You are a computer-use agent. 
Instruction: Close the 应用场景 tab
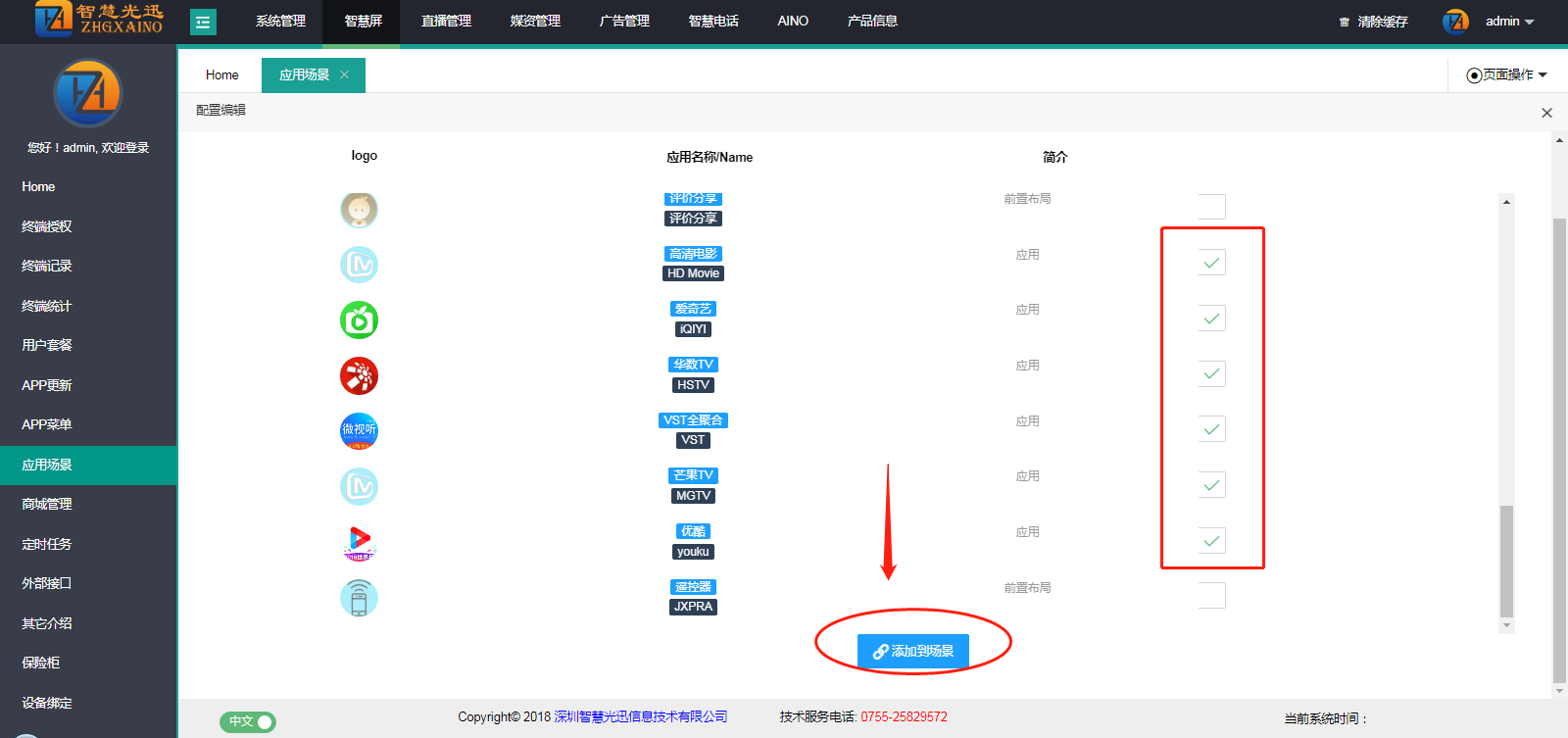344,74
